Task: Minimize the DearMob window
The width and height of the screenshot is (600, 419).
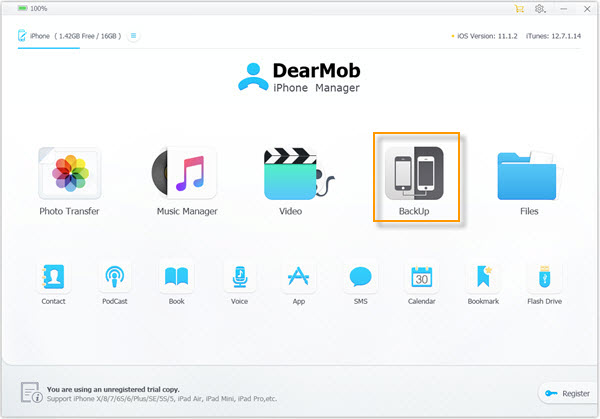Action: click(564, 8)
